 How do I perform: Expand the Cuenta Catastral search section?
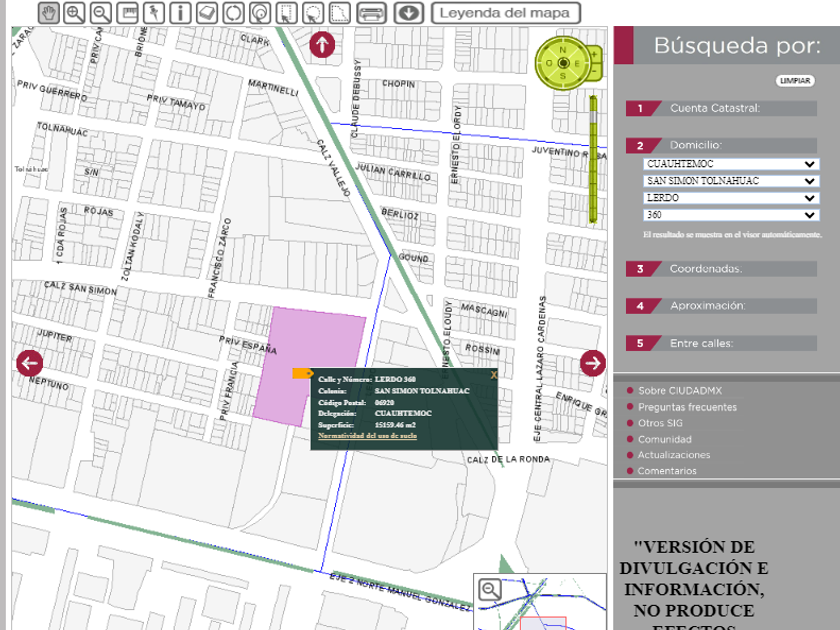tap(715, 108)
